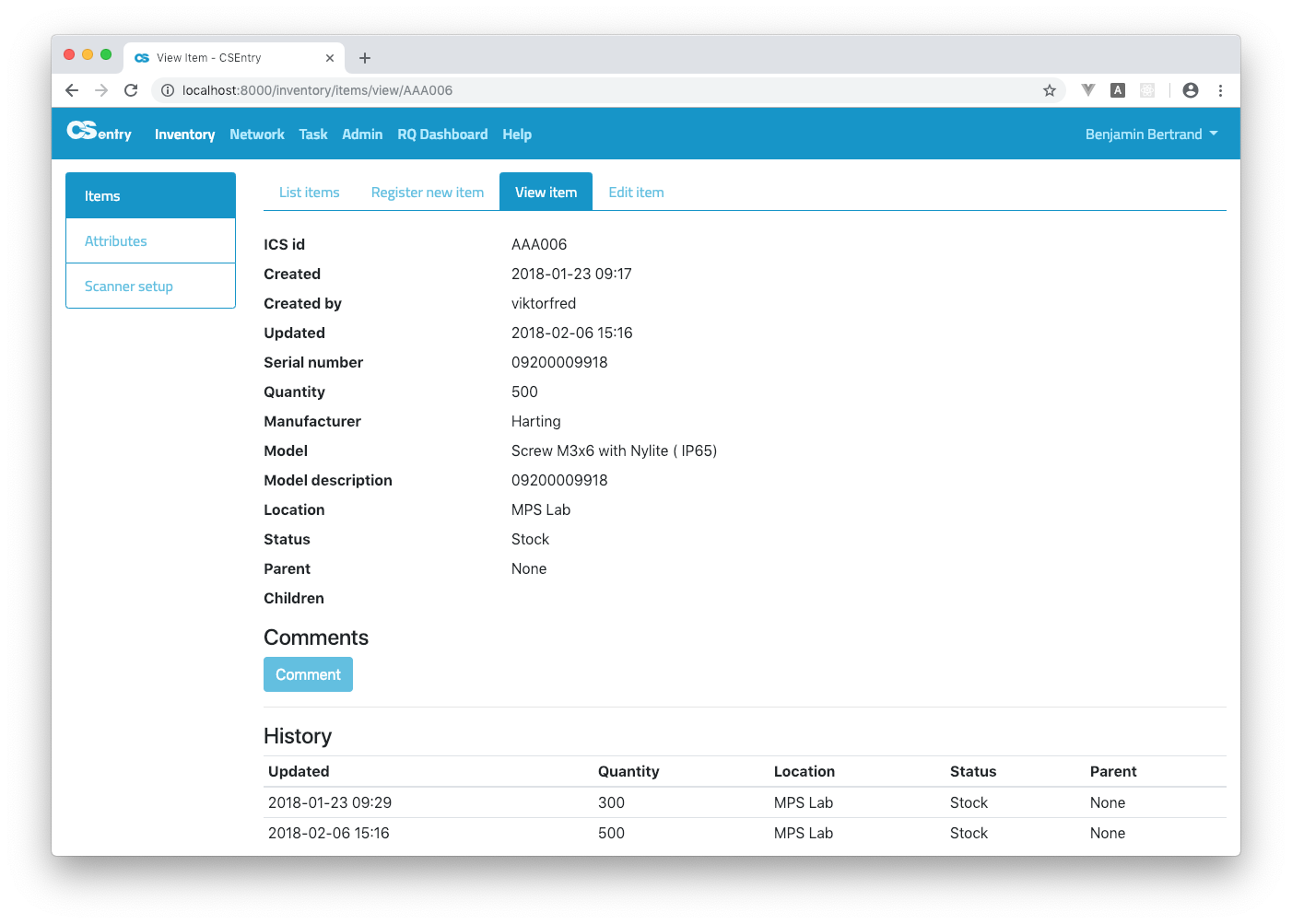Open Scanner setup from sidebar
The height and width of the screenshot is (924, 1292).
coord(129,287)
